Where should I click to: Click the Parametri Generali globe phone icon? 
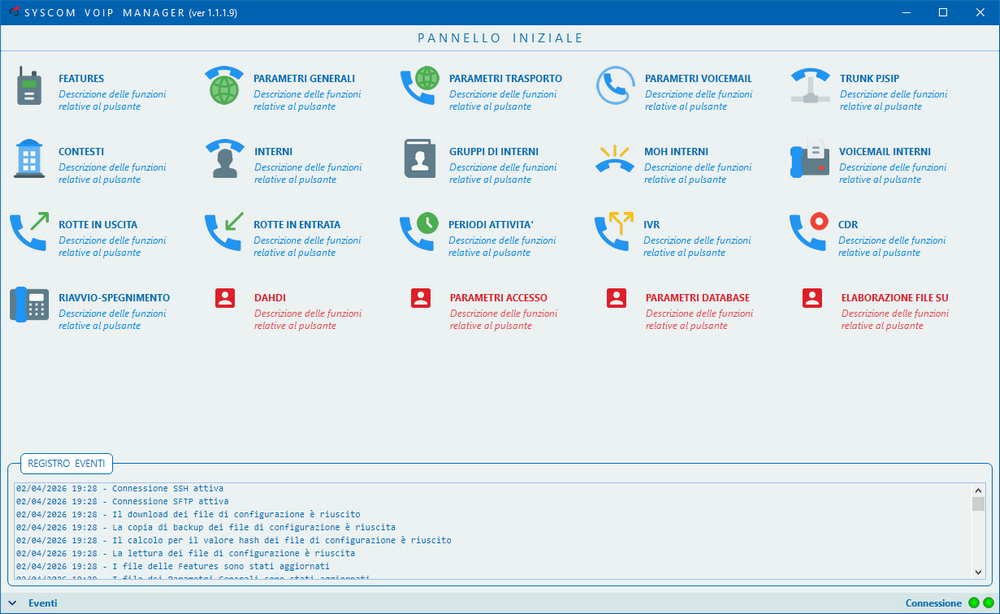click(x=225, y=87)
